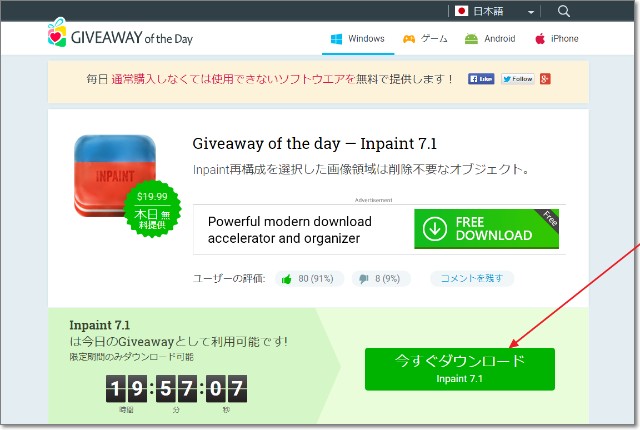The height and width of the screenshot is (430, 640).
Task: Give a thumbs-down rating 8 (9%)
Action: click(380, 279)
